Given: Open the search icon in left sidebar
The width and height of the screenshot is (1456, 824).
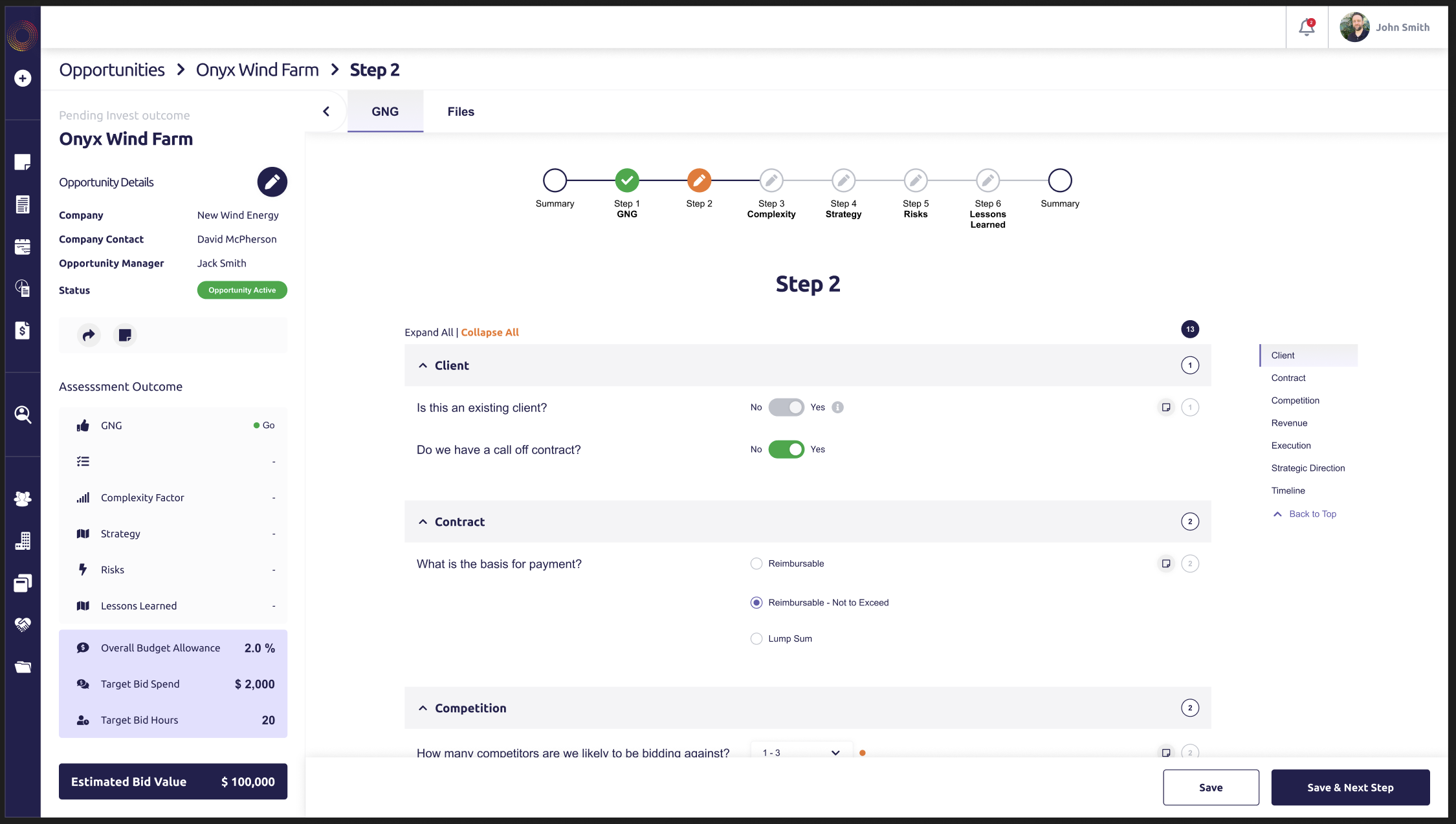Looking at the screenshot, I should [x=23, y=414].
